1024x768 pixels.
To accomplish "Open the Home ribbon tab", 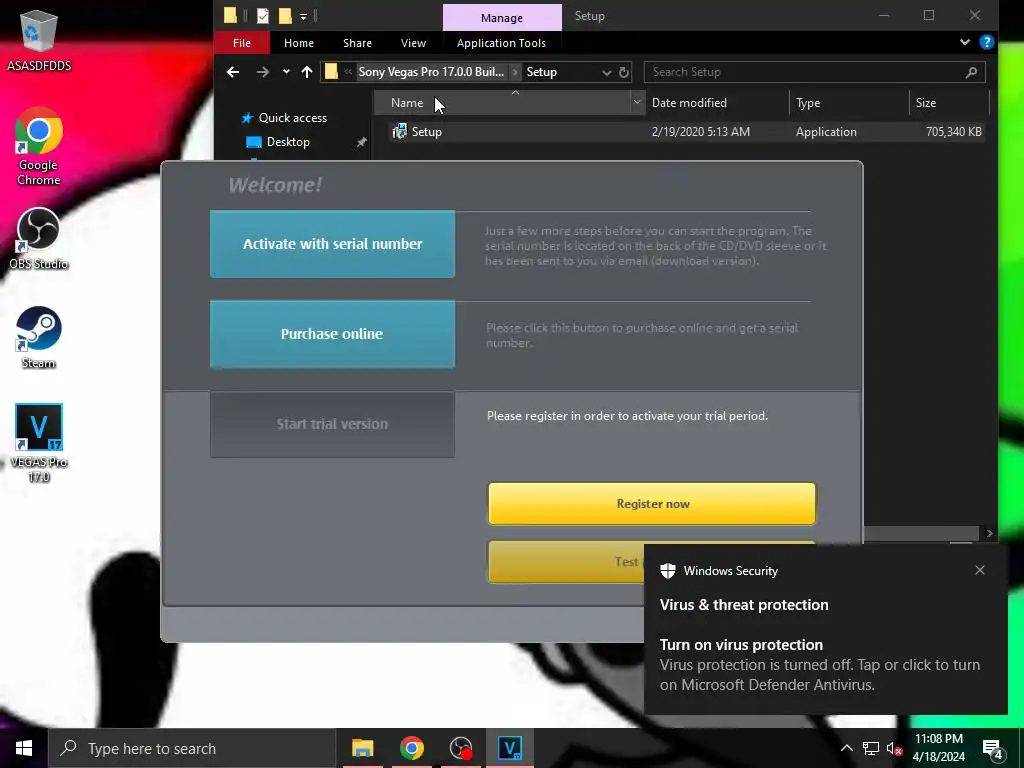I will (299, 43).
